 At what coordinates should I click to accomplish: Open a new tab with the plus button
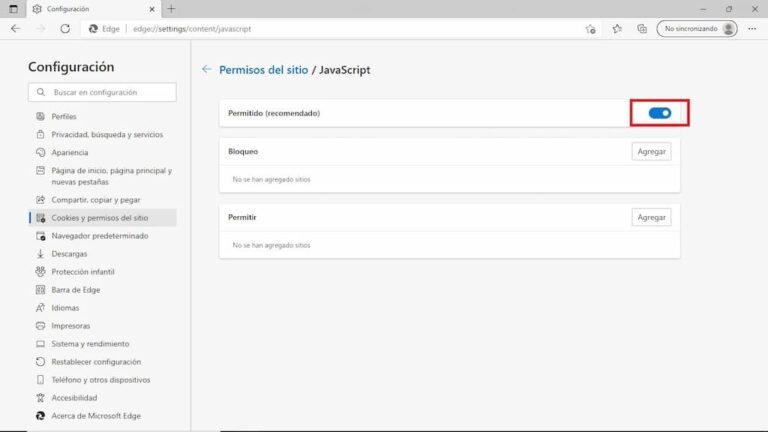click(x=171, y=9)
